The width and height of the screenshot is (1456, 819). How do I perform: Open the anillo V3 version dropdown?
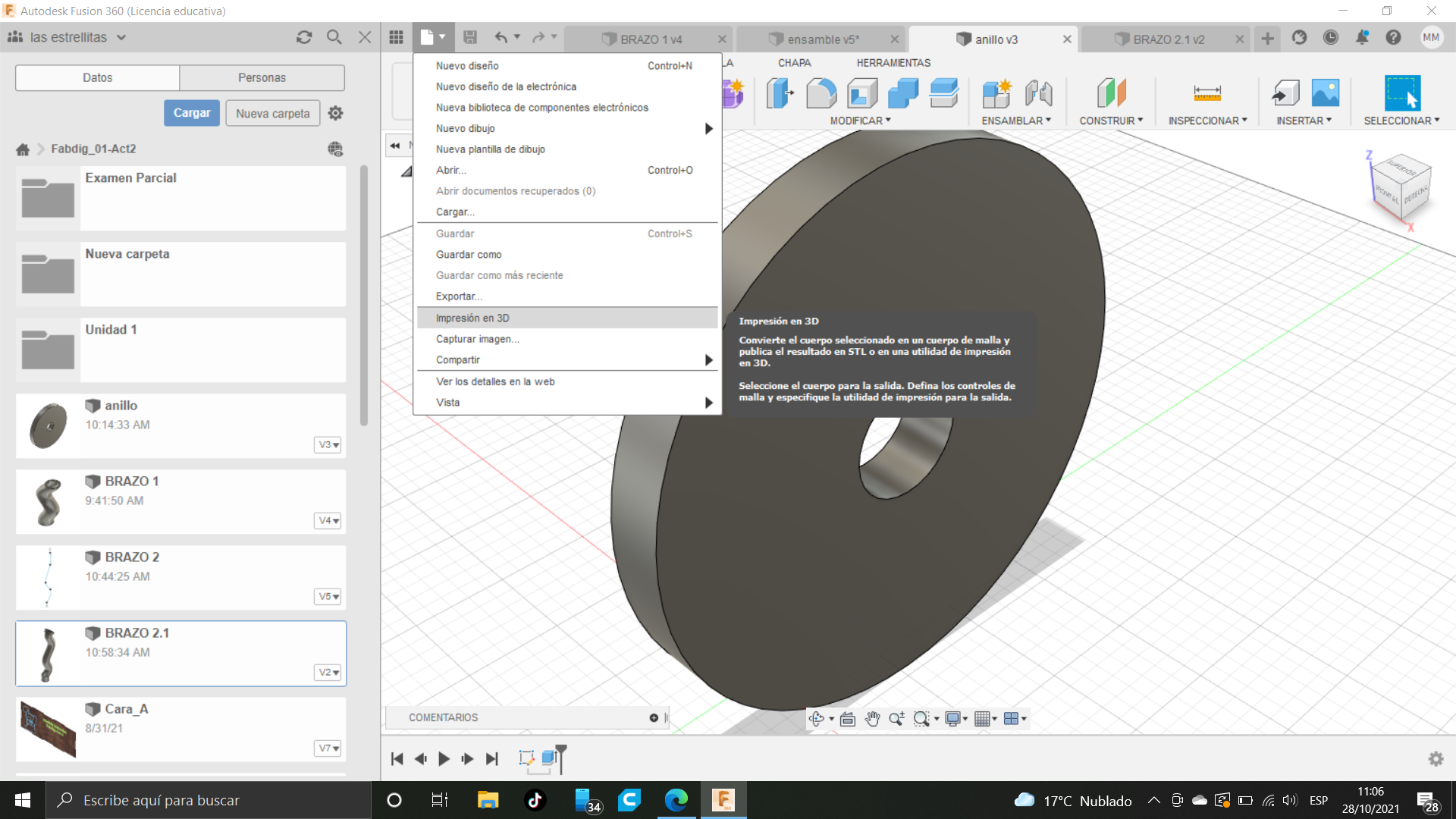(x=328, y=445)
